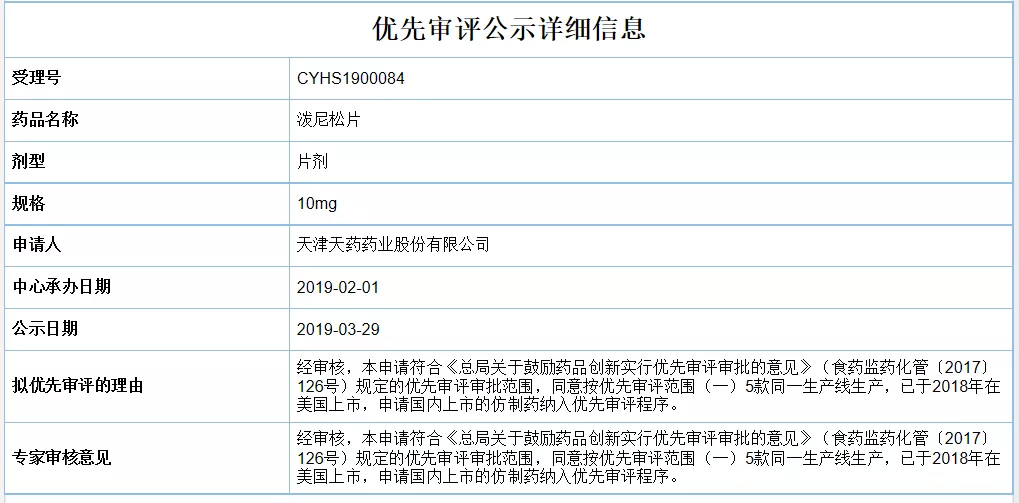Select the 规格 row label
Viewport: 1019px width, 503px height.
(28, 203)
